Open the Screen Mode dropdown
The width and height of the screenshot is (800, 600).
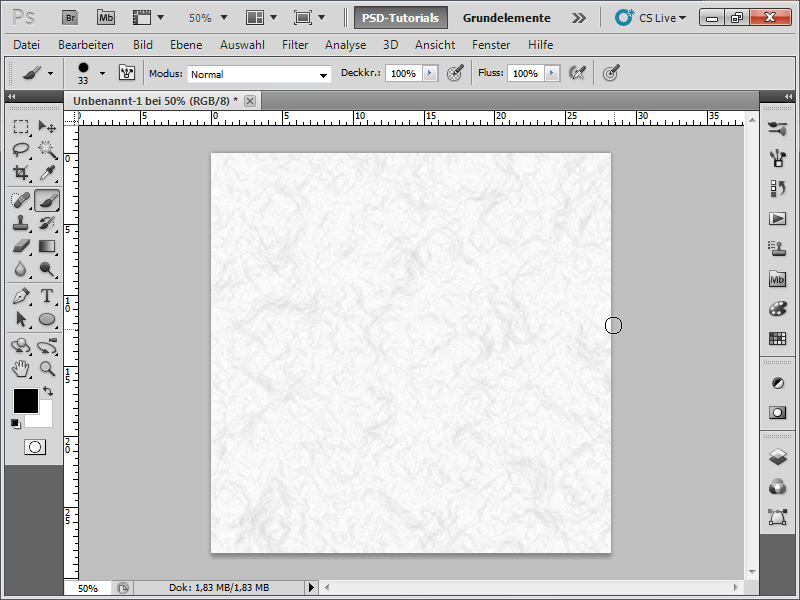pos(310,18)
